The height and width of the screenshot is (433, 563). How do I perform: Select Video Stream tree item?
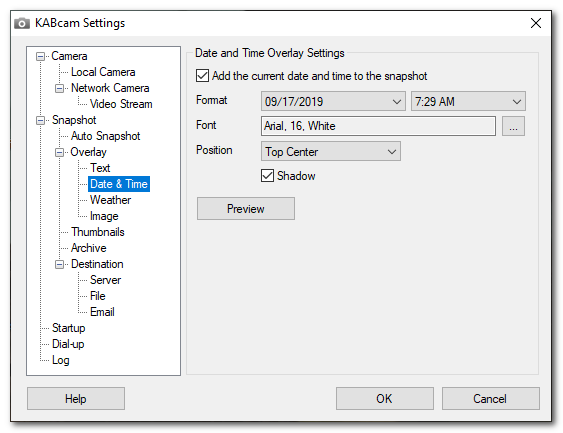(x=121, y=104)
